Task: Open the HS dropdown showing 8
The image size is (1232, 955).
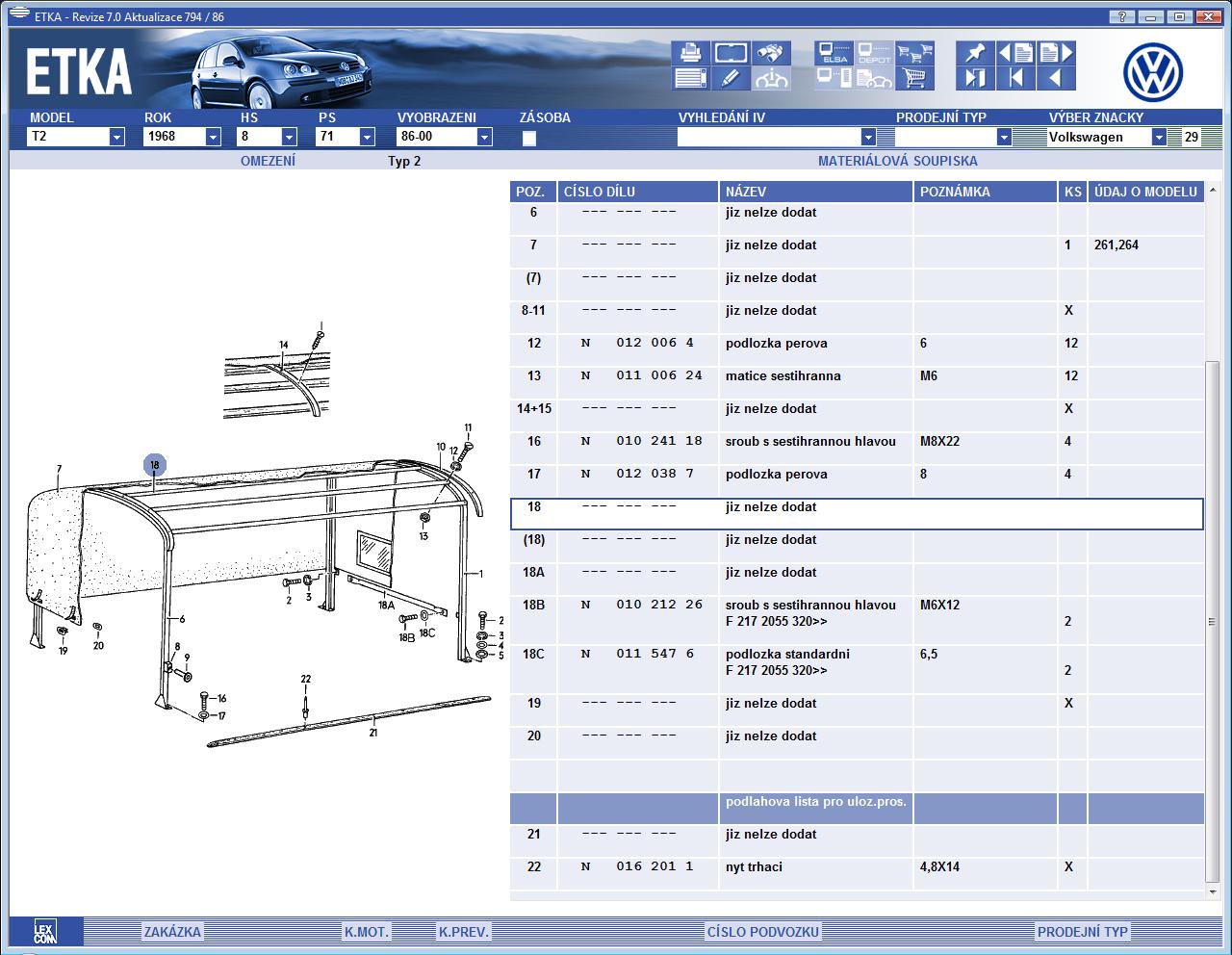Action: click(288, 137)
